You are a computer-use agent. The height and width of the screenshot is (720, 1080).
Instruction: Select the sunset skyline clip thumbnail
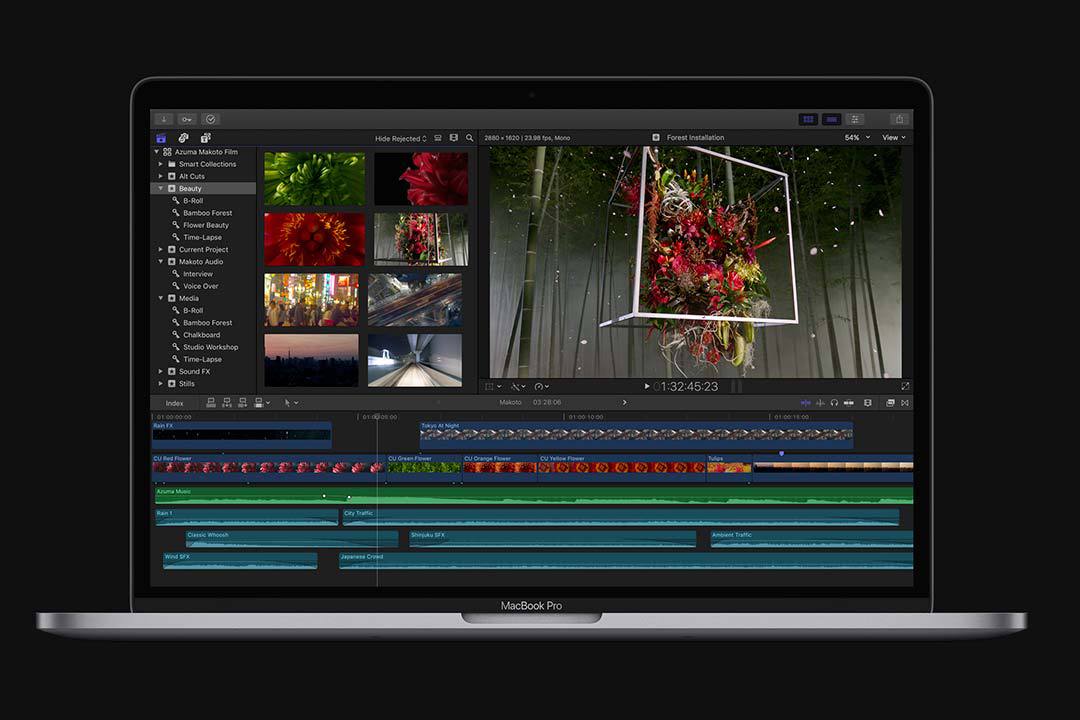311,360
